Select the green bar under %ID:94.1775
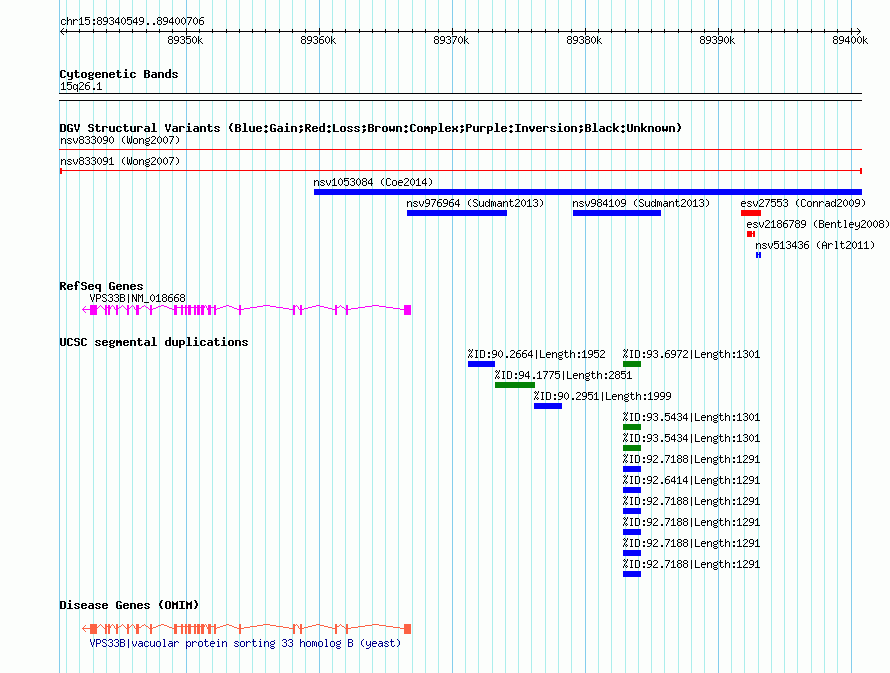This screenshot has height=673, width=890. [x=515, y=385]
